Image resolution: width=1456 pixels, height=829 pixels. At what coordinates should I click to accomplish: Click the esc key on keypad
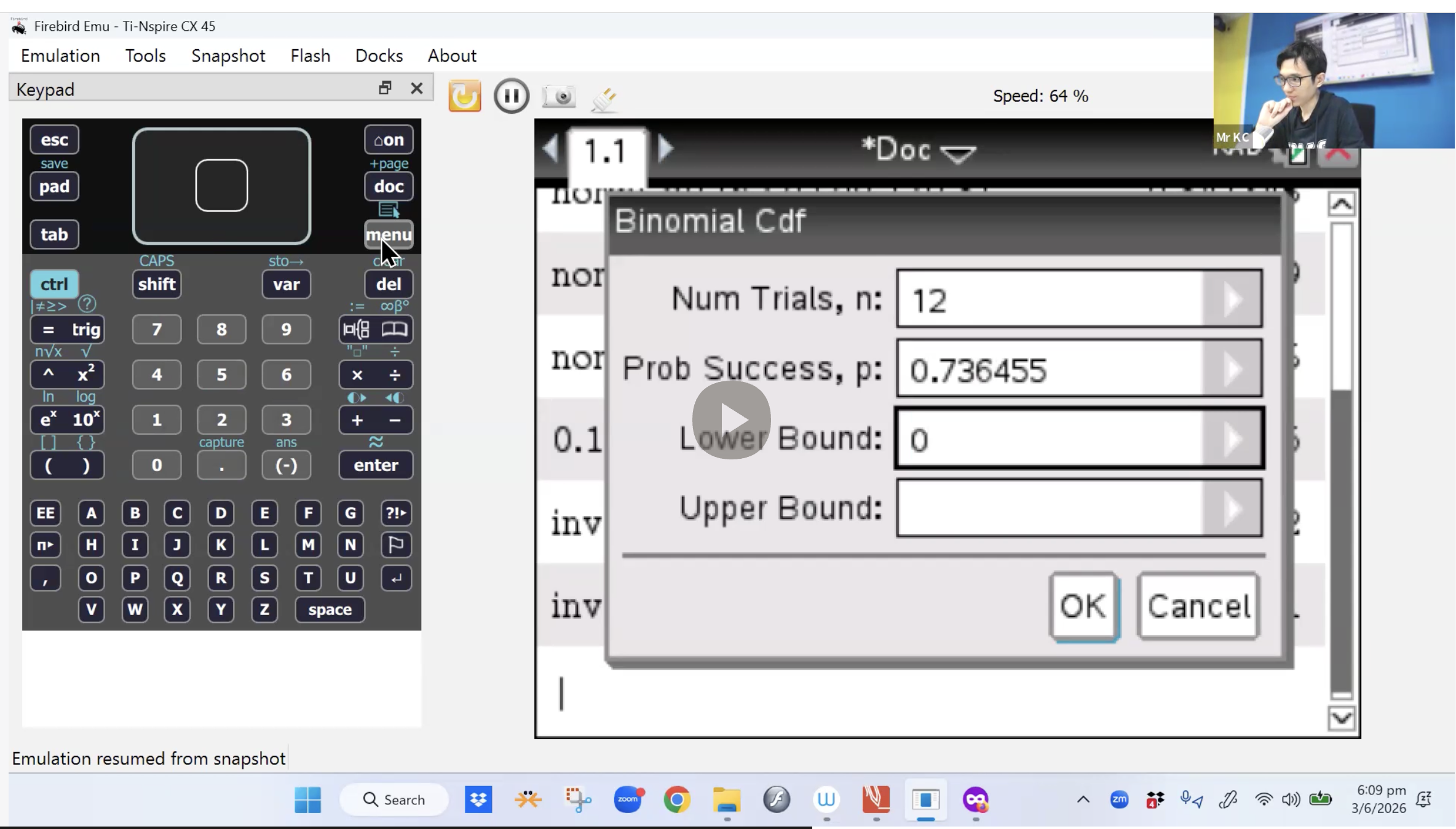[x=54, y=140]
